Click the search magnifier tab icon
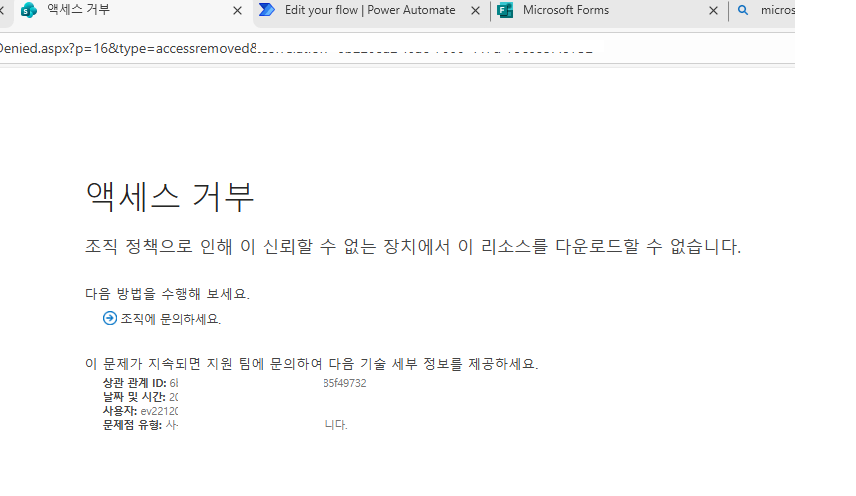Viewport: 856px width, 496px height. pyautogui.click(x=743, y=10)
